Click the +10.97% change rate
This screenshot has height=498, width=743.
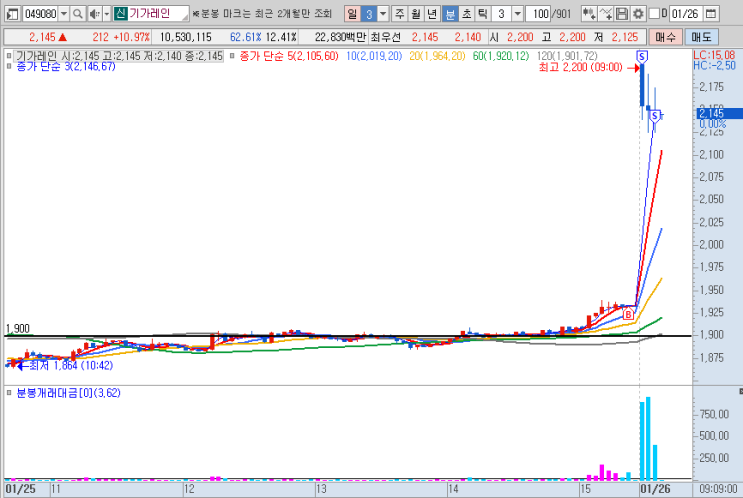tap(132, 37)
